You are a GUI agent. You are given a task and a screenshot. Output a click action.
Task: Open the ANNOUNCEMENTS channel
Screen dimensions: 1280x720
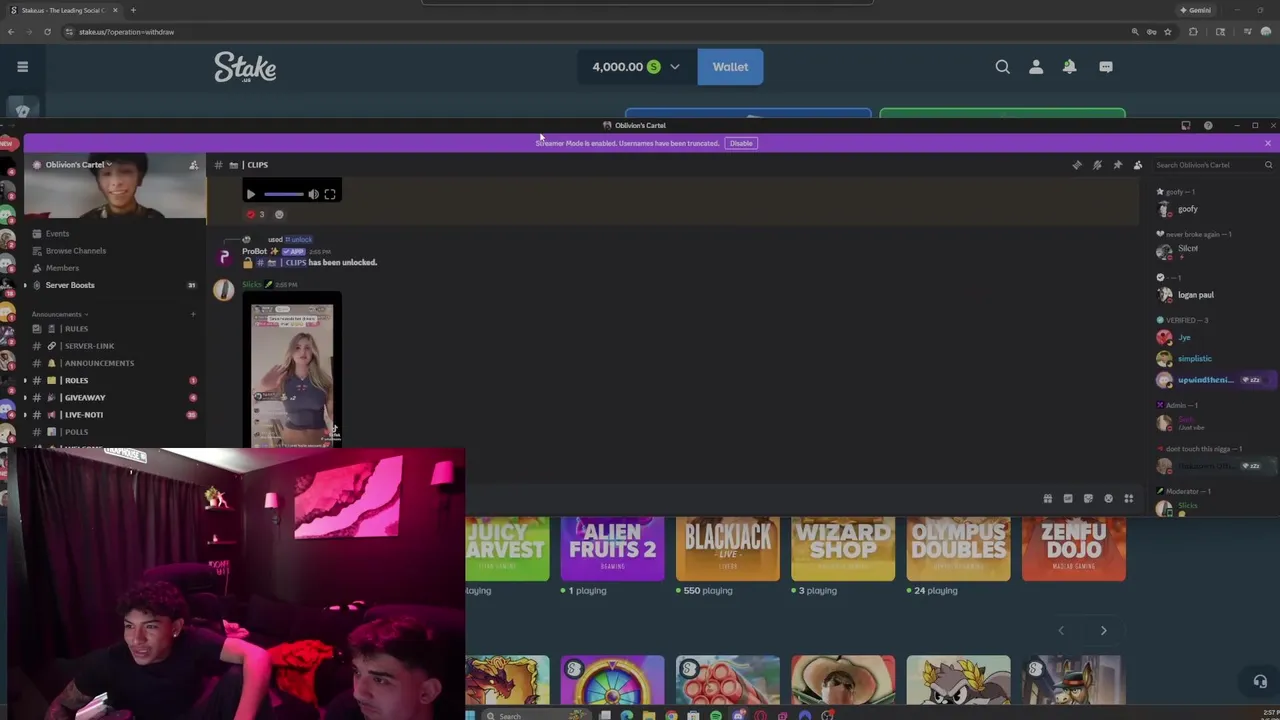98,363
